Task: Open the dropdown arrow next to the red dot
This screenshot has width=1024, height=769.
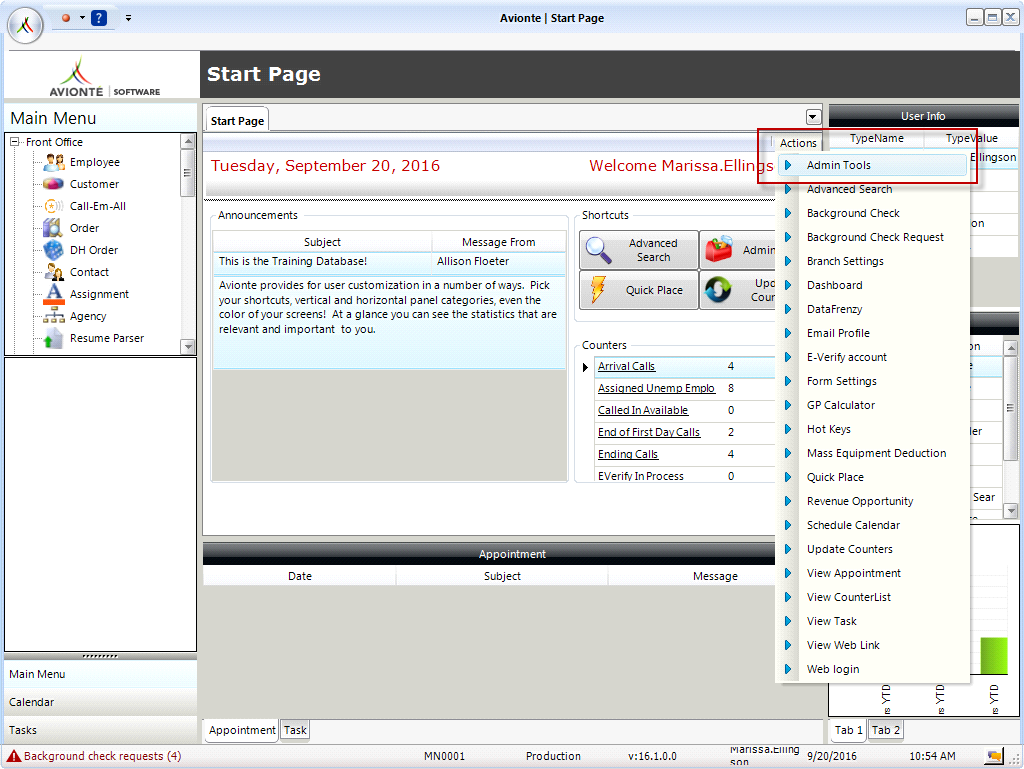Action: (x=82, y=18)
